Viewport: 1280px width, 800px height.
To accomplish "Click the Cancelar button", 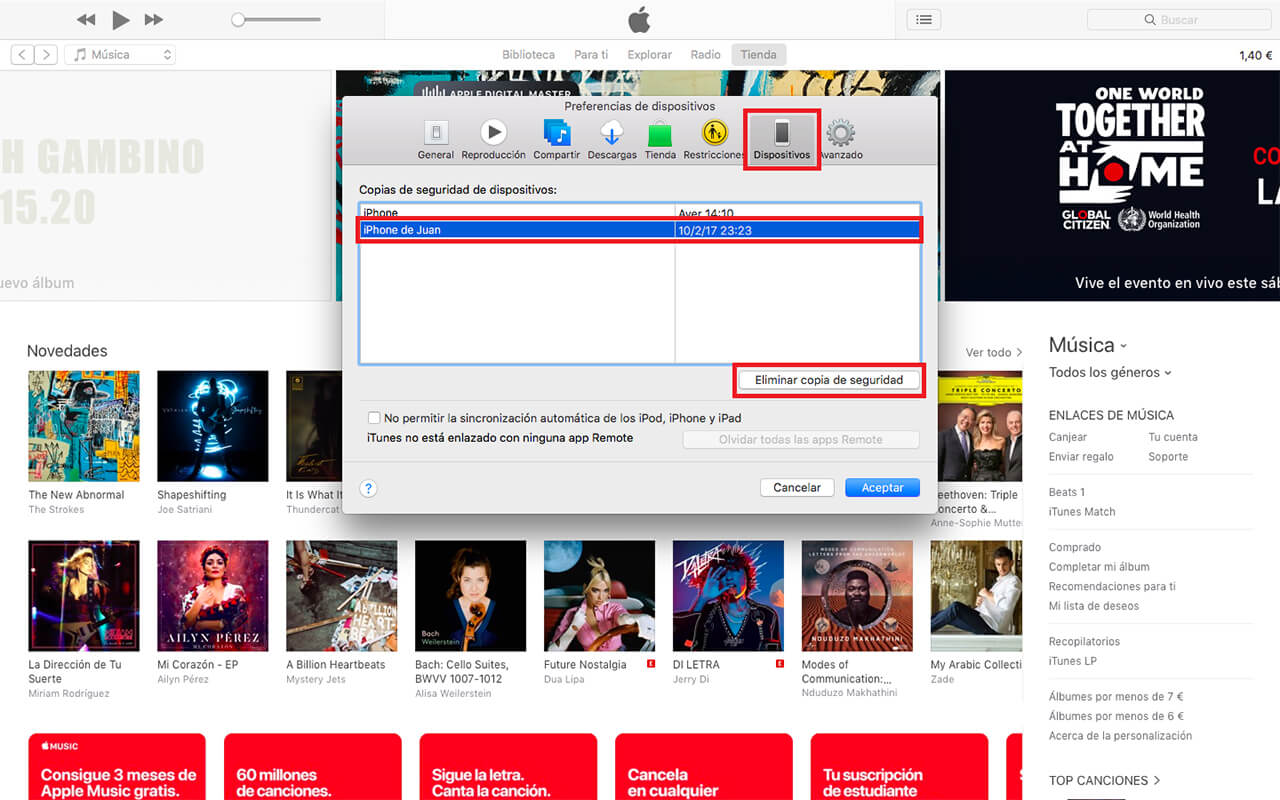I will click(797, 488).
